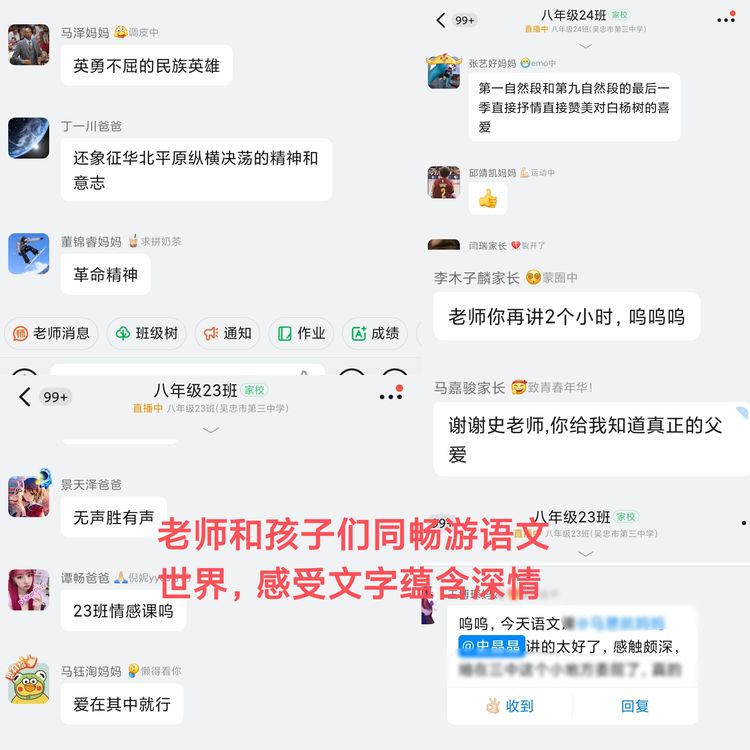Tap 回复 reply button

coord(635,706)
